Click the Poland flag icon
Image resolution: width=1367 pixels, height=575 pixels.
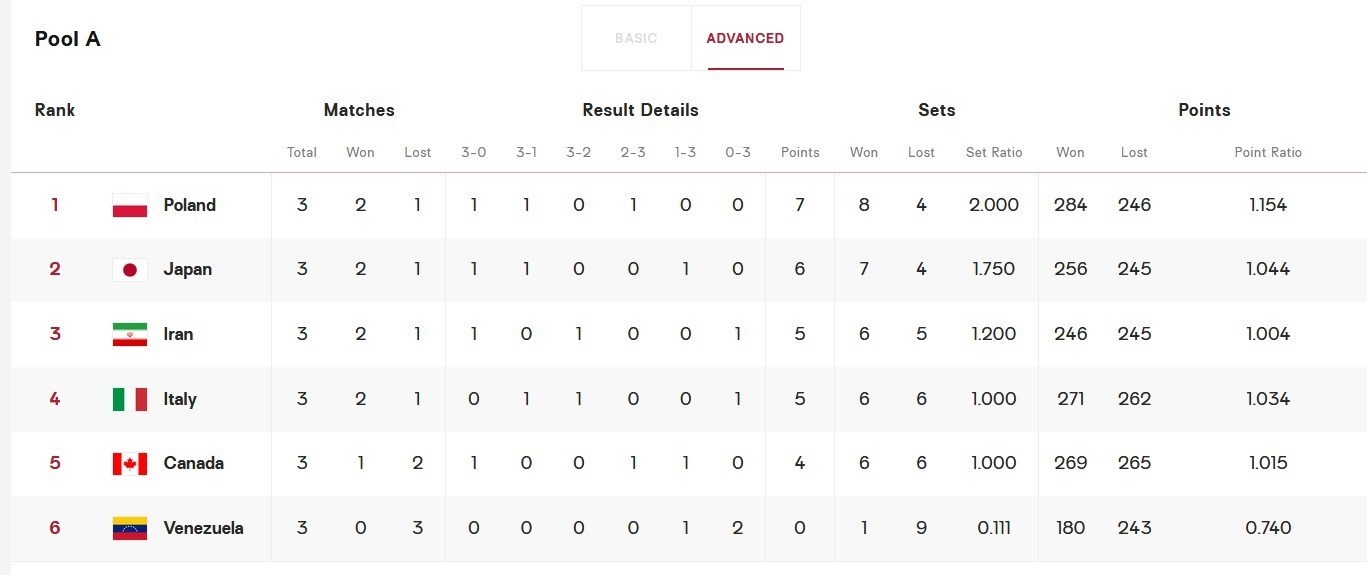coord(130,206)
